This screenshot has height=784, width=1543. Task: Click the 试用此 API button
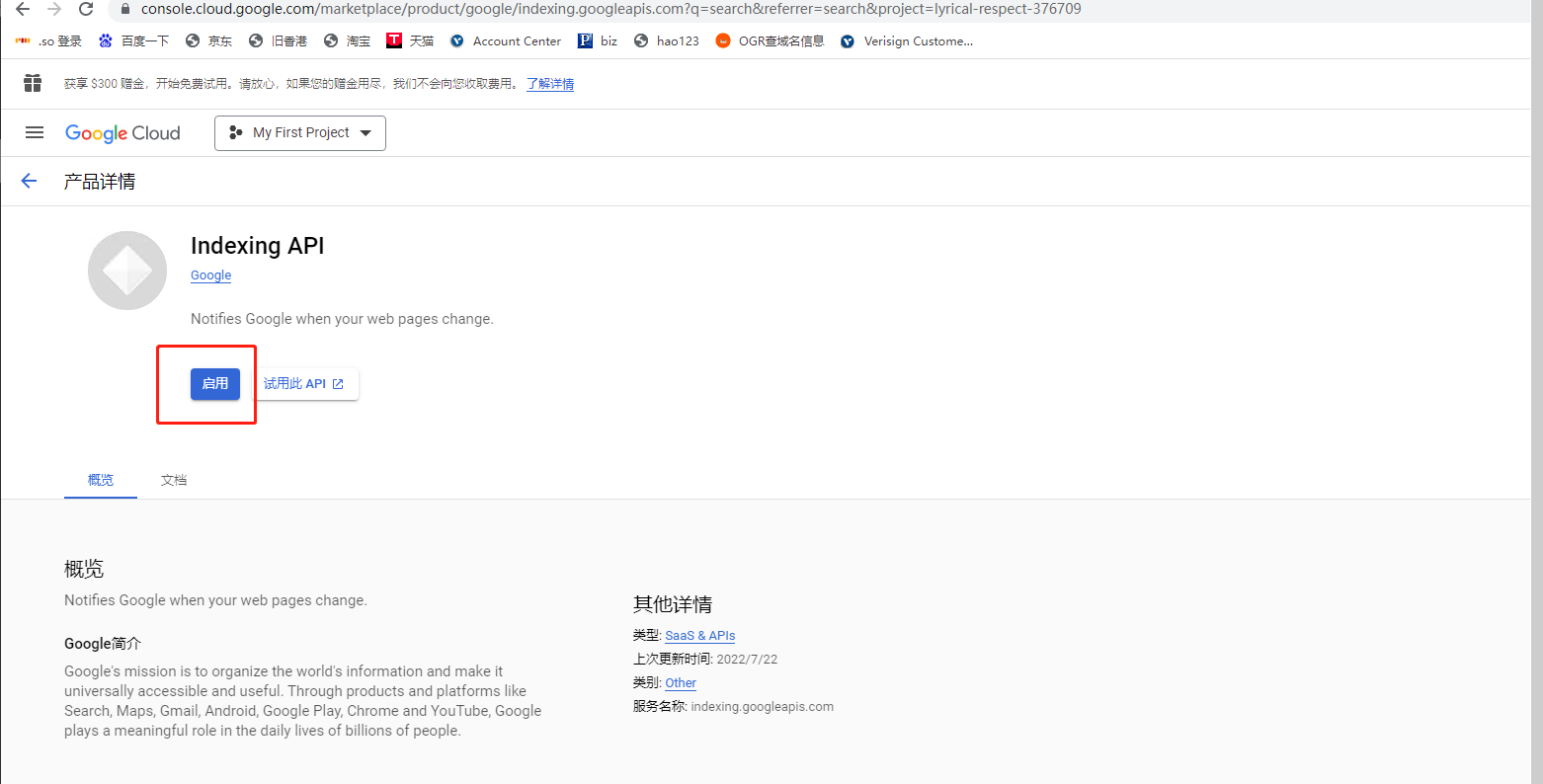(304, 383)
